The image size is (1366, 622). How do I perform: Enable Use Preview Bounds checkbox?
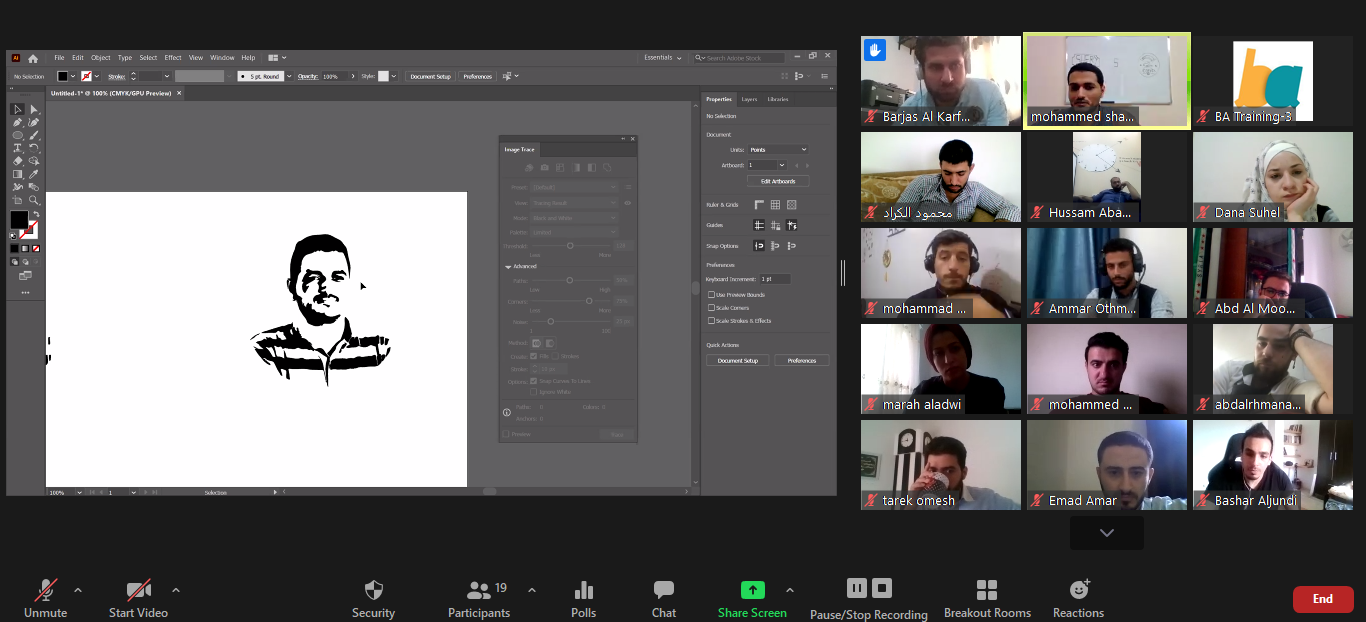(711, 295)
